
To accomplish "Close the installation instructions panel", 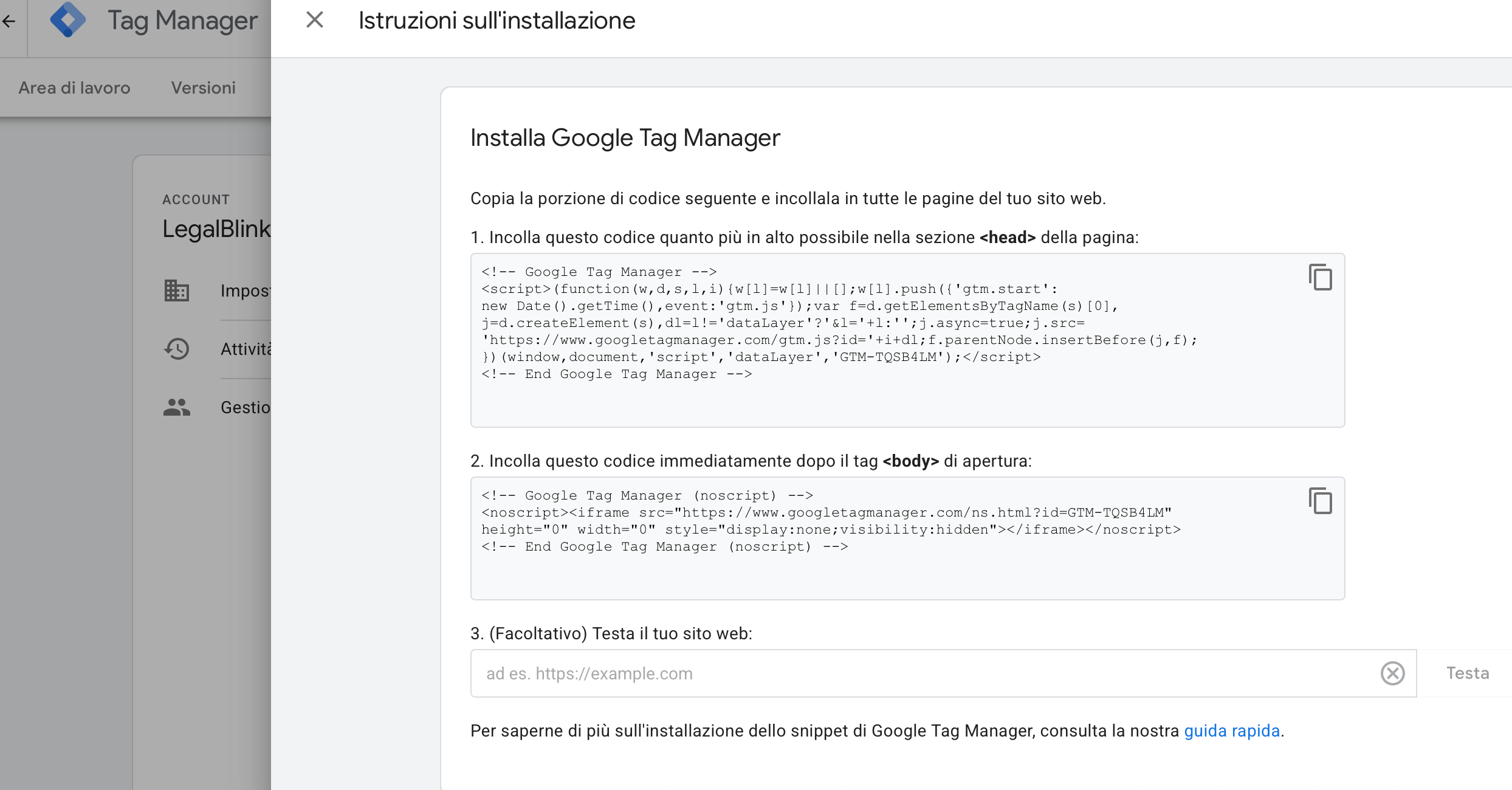I will pyautogui.click(x=315, y=20).
